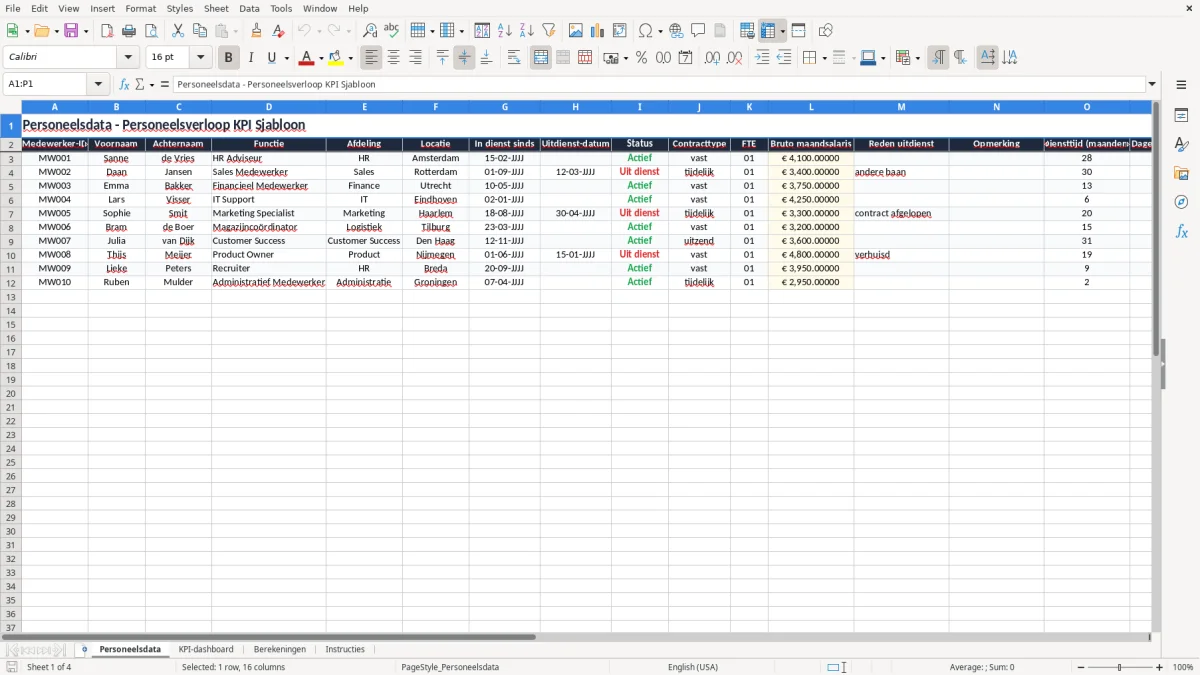Toggle Center Horizontally alignment
This screenshot has height=675, width=1200.
pyautogui.click(x=394, y=58)
